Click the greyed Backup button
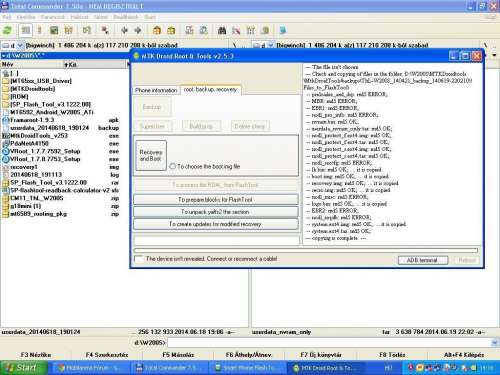 (152, 107)
